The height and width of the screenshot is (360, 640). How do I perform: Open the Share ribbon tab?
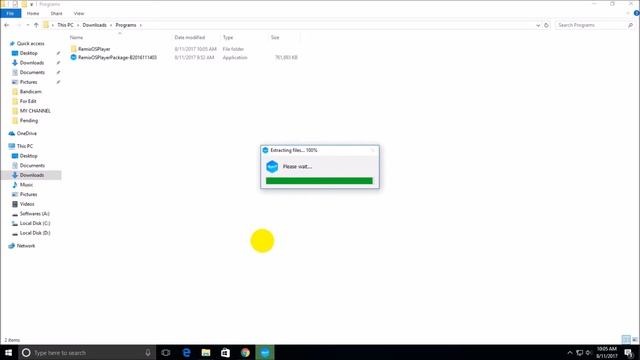pos(56,13)
